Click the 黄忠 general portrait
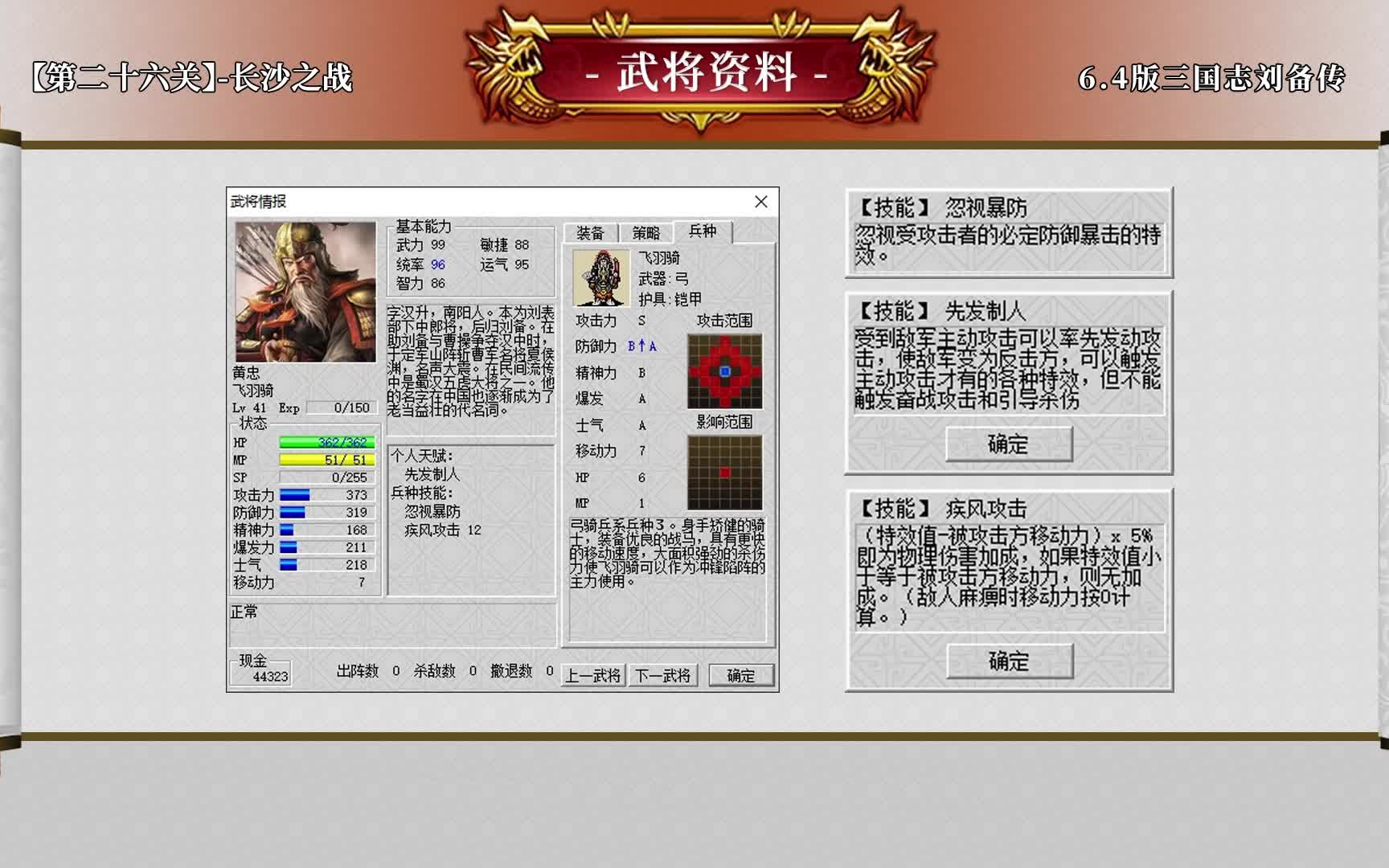1389x868 pixels. tap(305, 292)
